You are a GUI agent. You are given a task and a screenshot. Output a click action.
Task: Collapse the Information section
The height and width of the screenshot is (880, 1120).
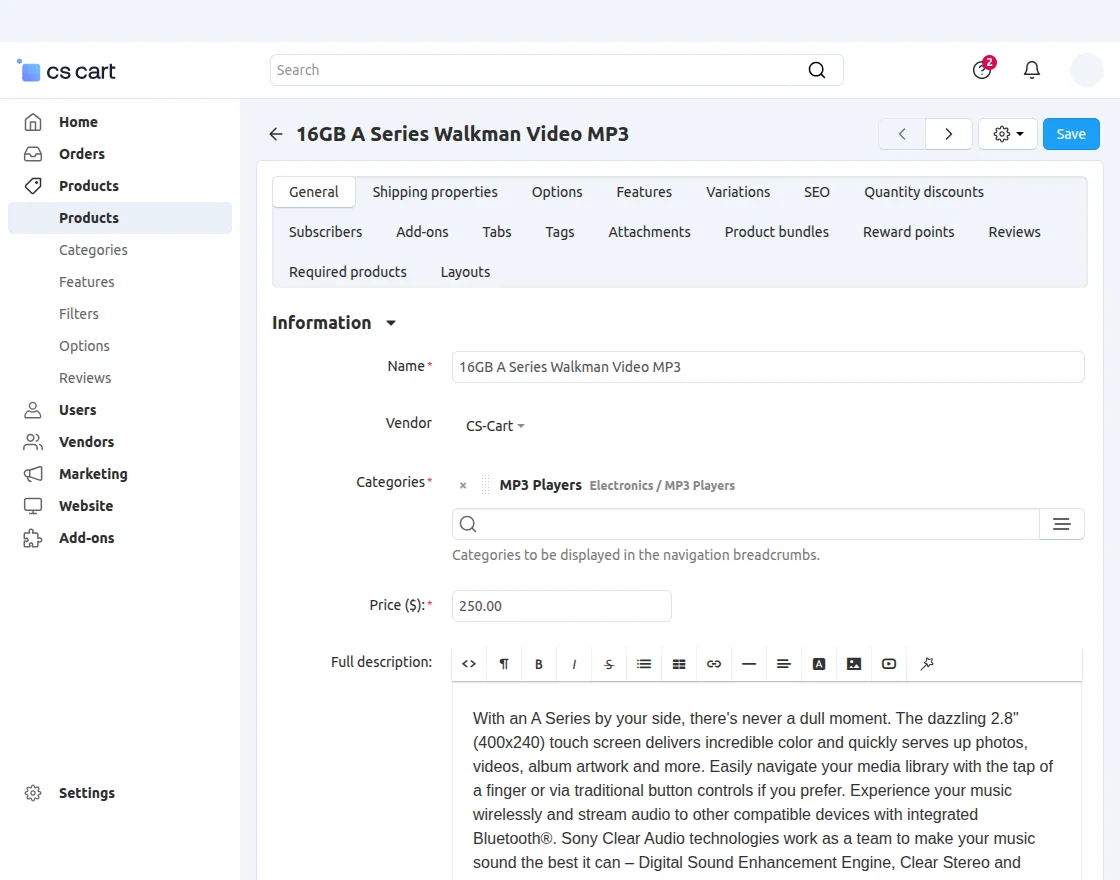point(391,323)
